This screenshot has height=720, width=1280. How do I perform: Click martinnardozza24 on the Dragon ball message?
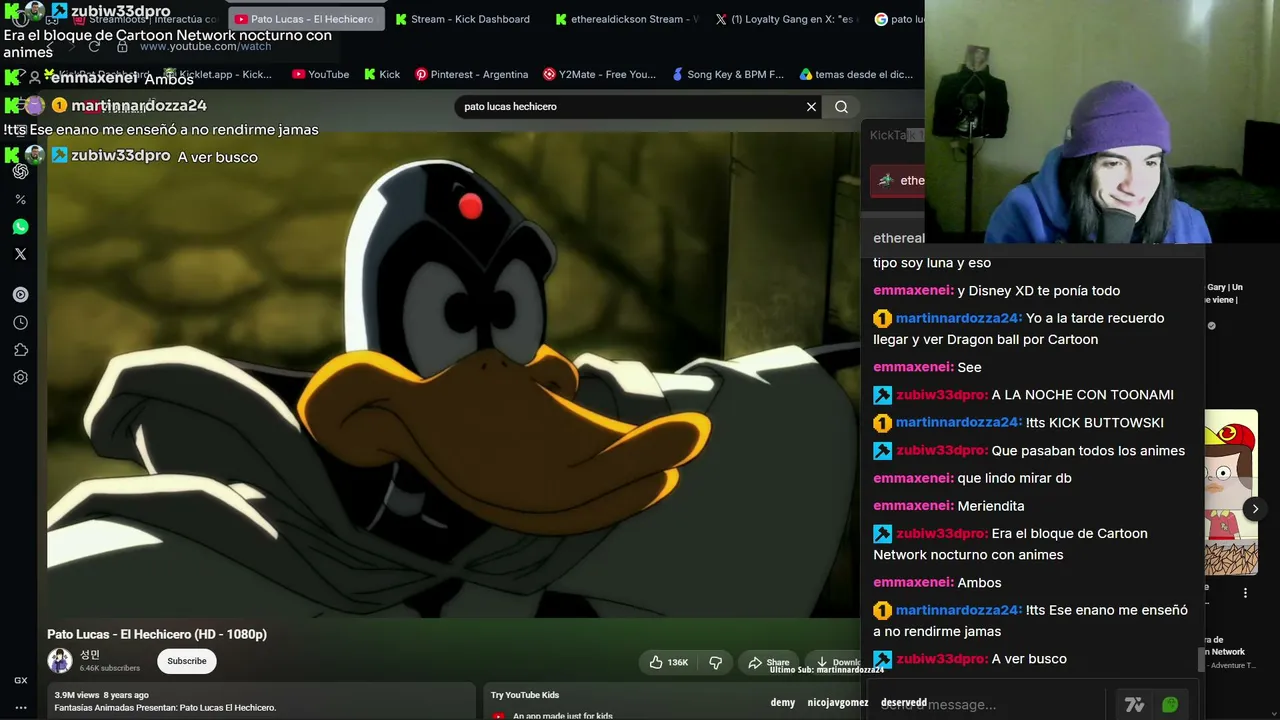[x=959, y=318]
